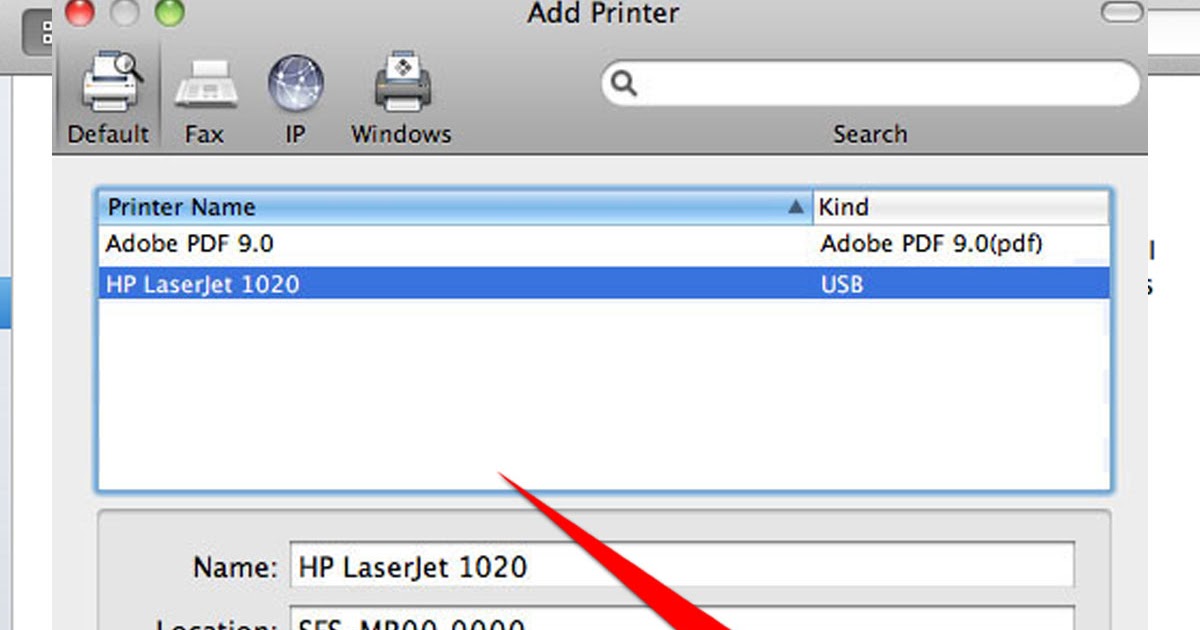
Task: Click the USB kind cell
Action: click(x=841, y=285)
